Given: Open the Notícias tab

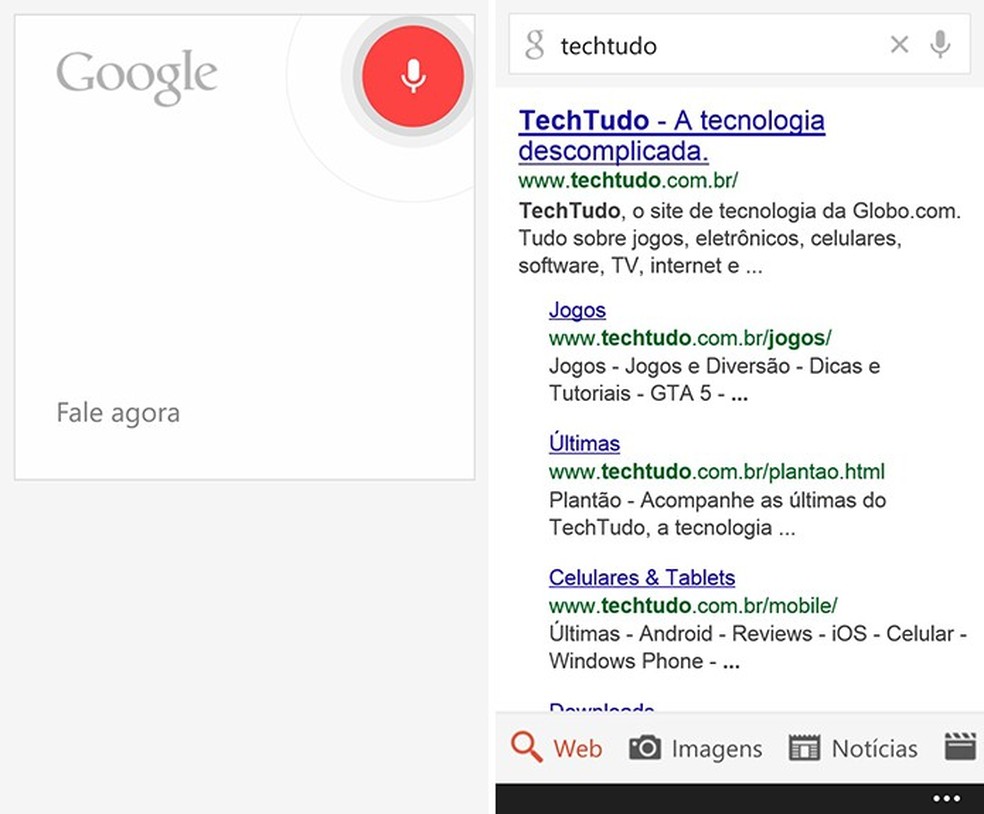Looking at the screenshot, I should point(853,748).
